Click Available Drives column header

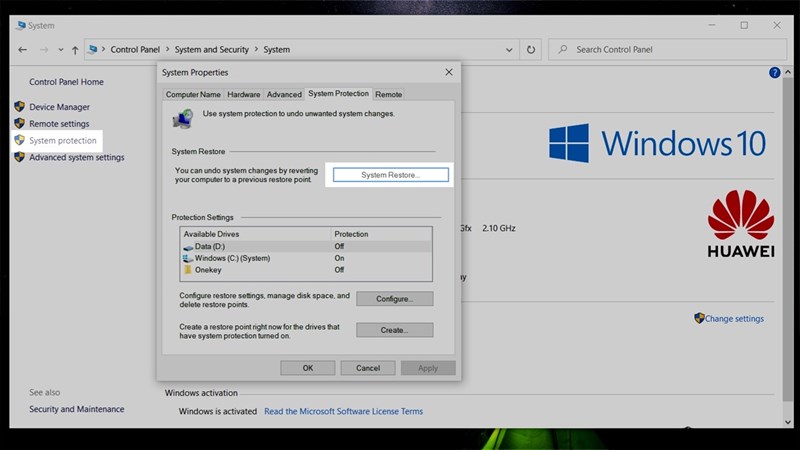pos(255,234)
